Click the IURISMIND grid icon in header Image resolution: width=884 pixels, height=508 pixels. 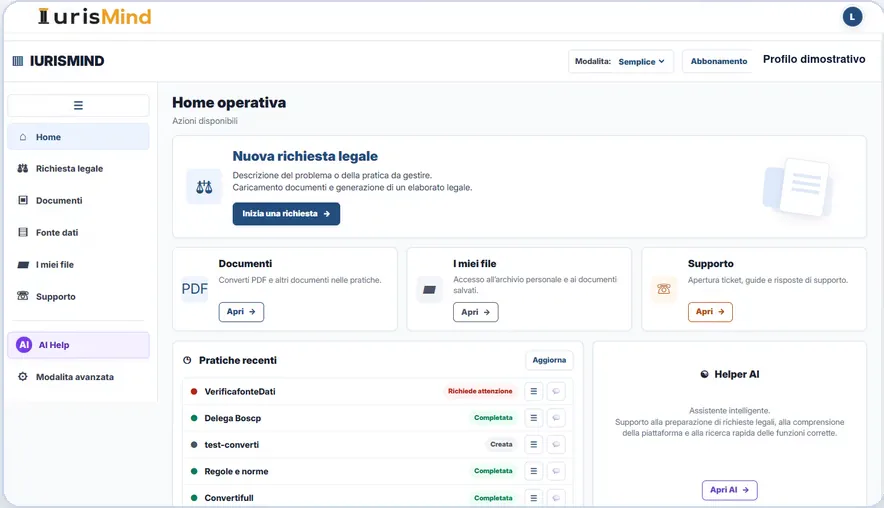(x=17, y=61)
